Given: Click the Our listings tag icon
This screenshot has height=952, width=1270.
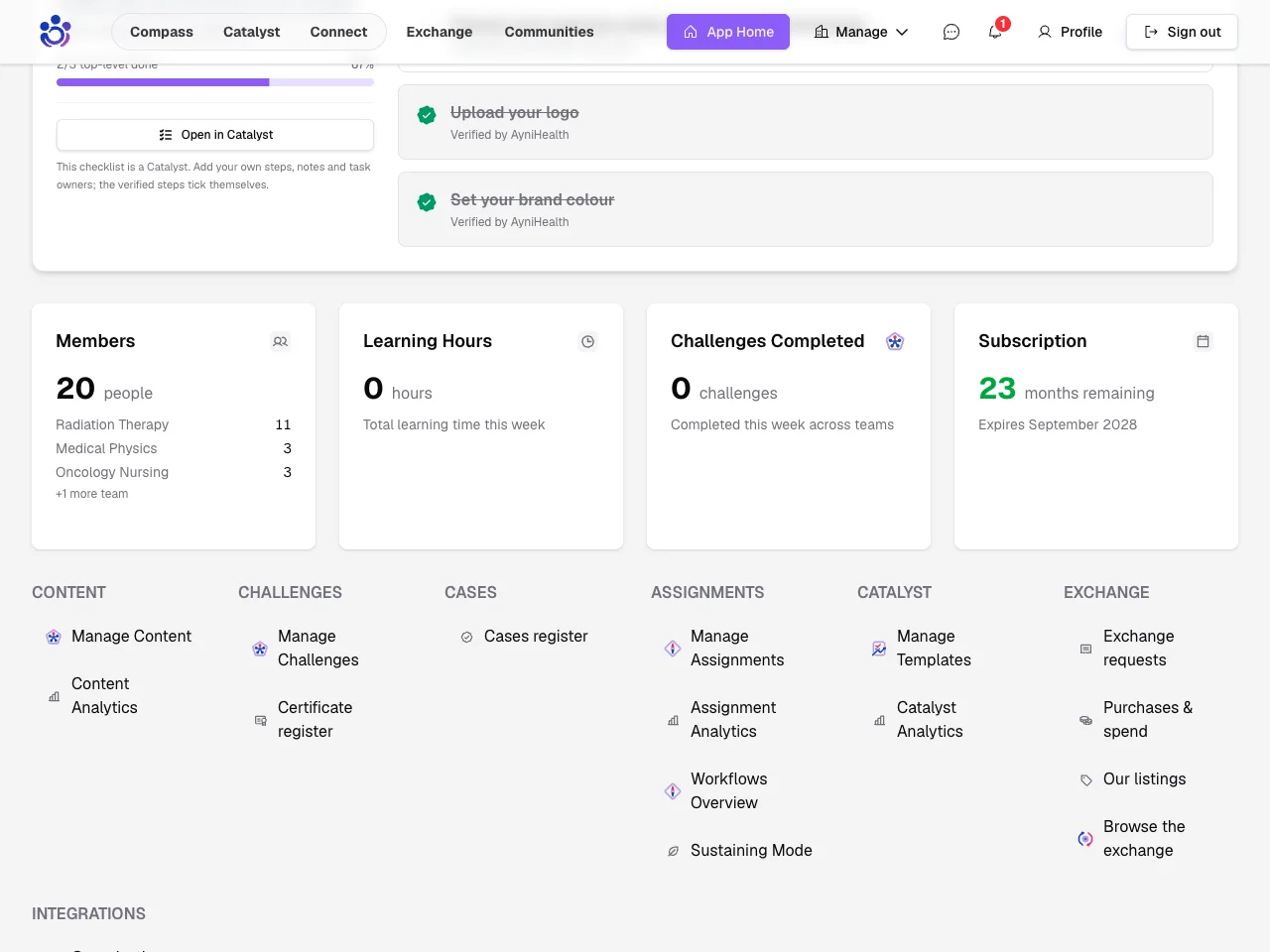Looking at the screenshot, I should click(x=1085, y=779).
